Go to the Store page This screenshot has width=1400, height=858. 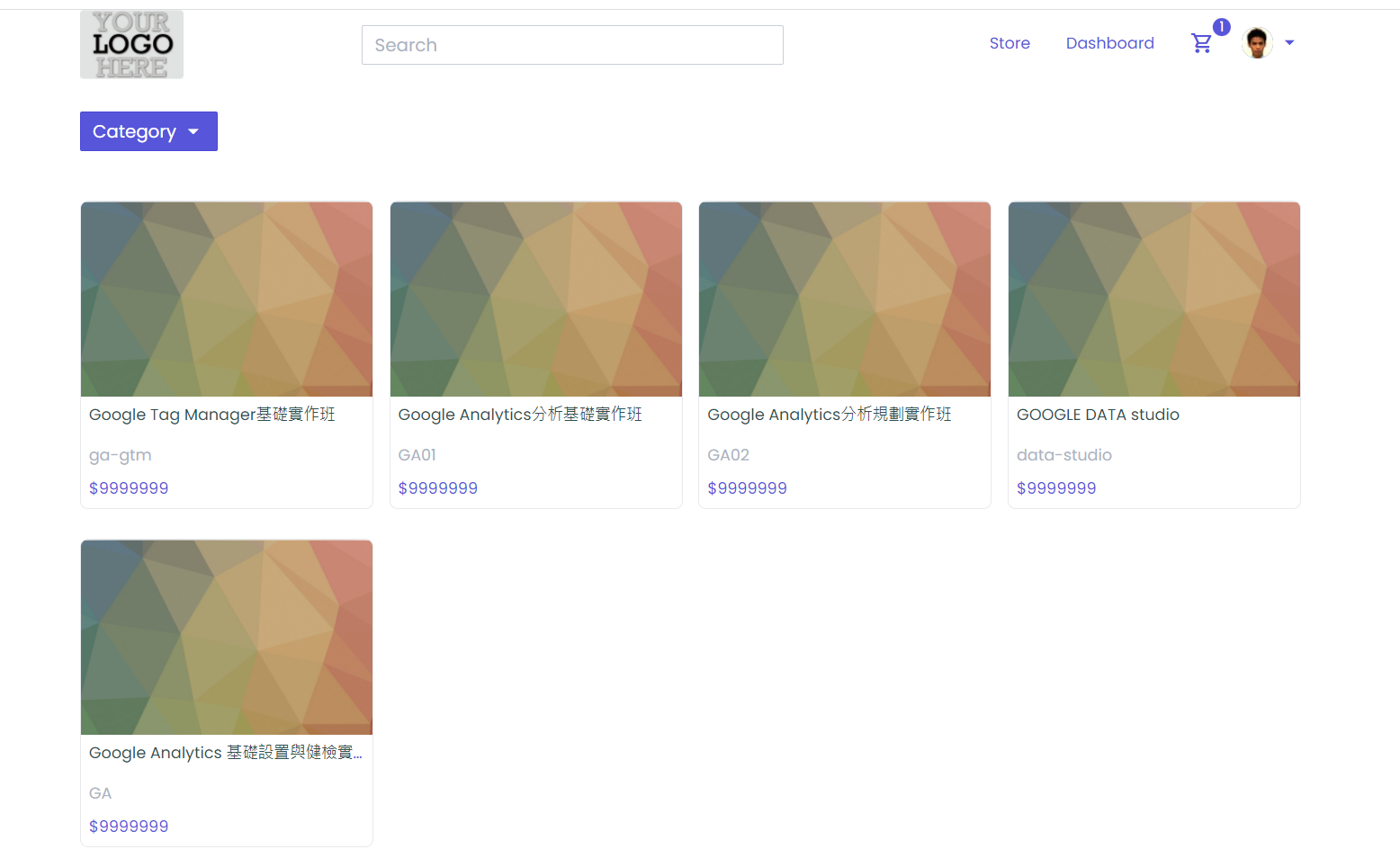pos(1010,43)
